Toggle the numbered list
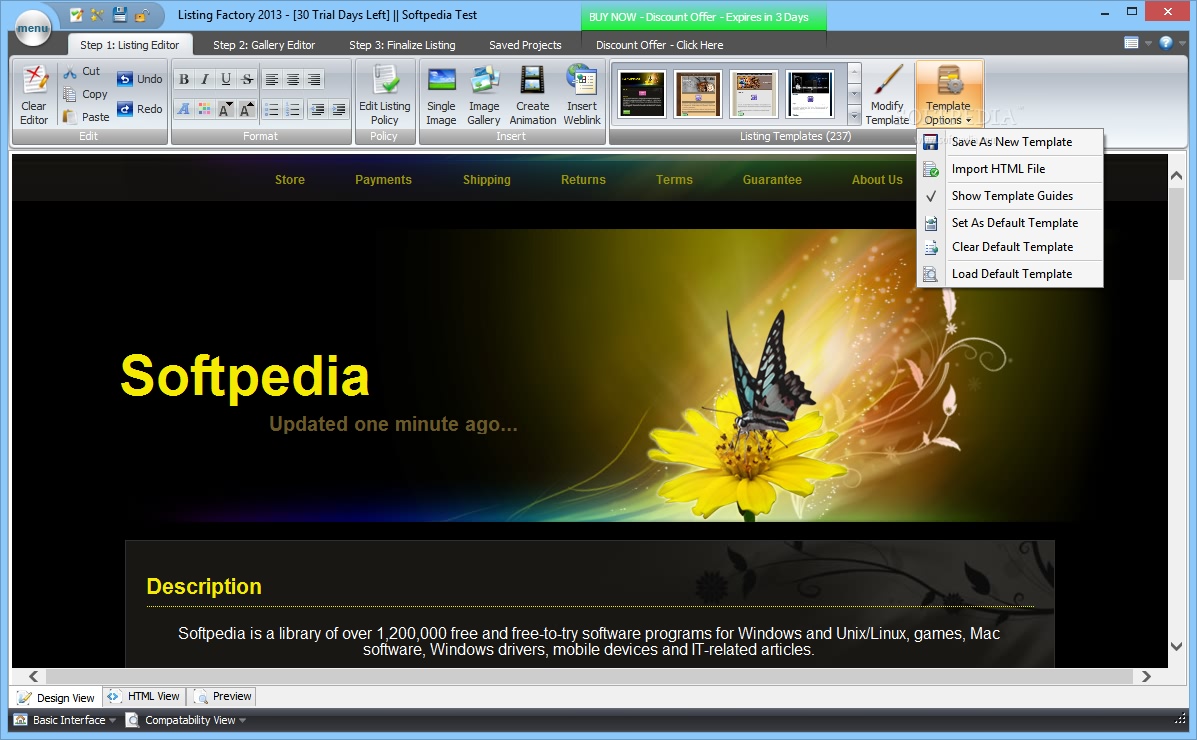This screenshot has height=740, width=1197. pos(293,110)
